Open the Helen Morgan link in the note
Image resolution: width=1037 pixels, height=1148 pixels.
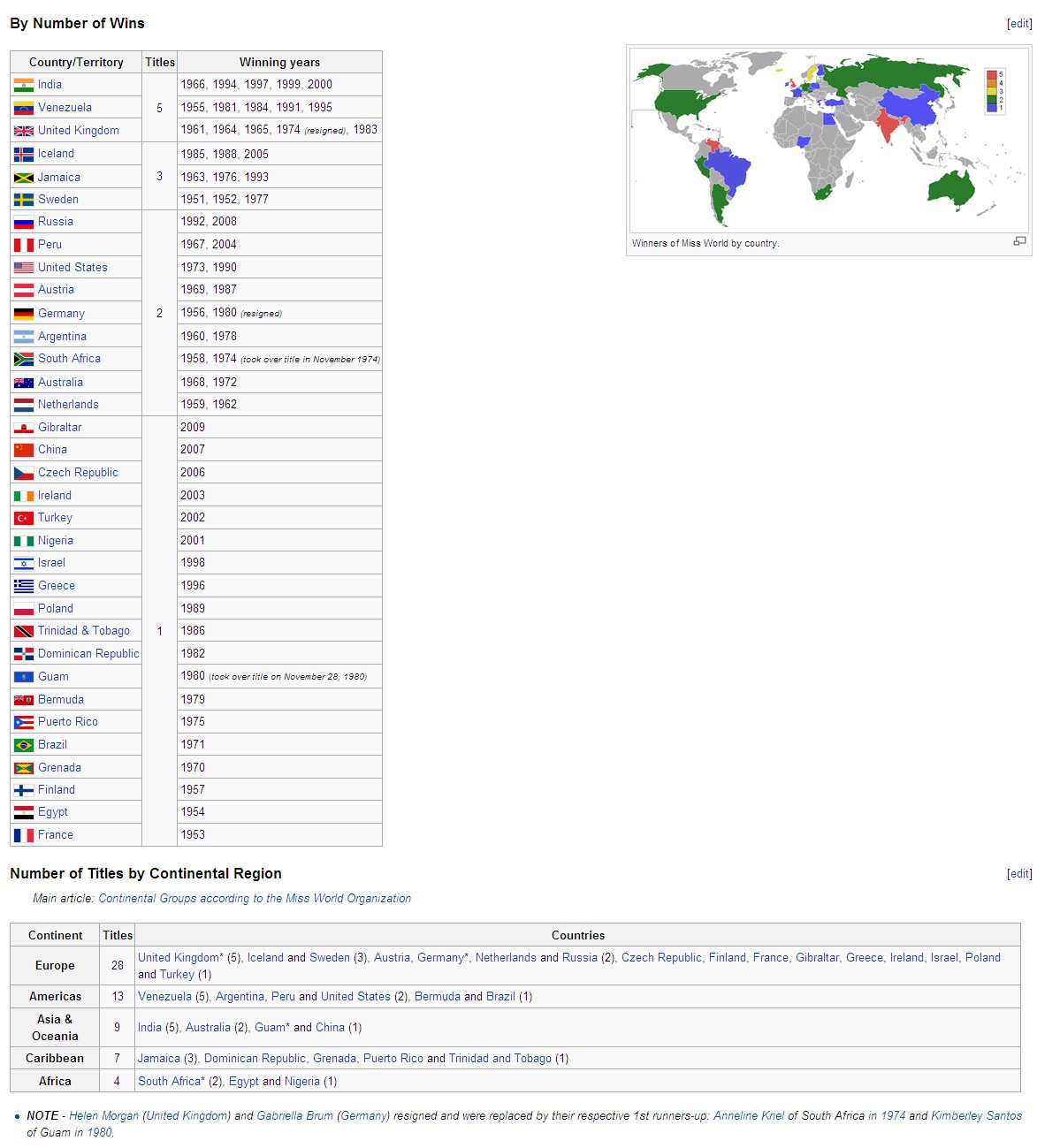click(x=104, y=1116)
